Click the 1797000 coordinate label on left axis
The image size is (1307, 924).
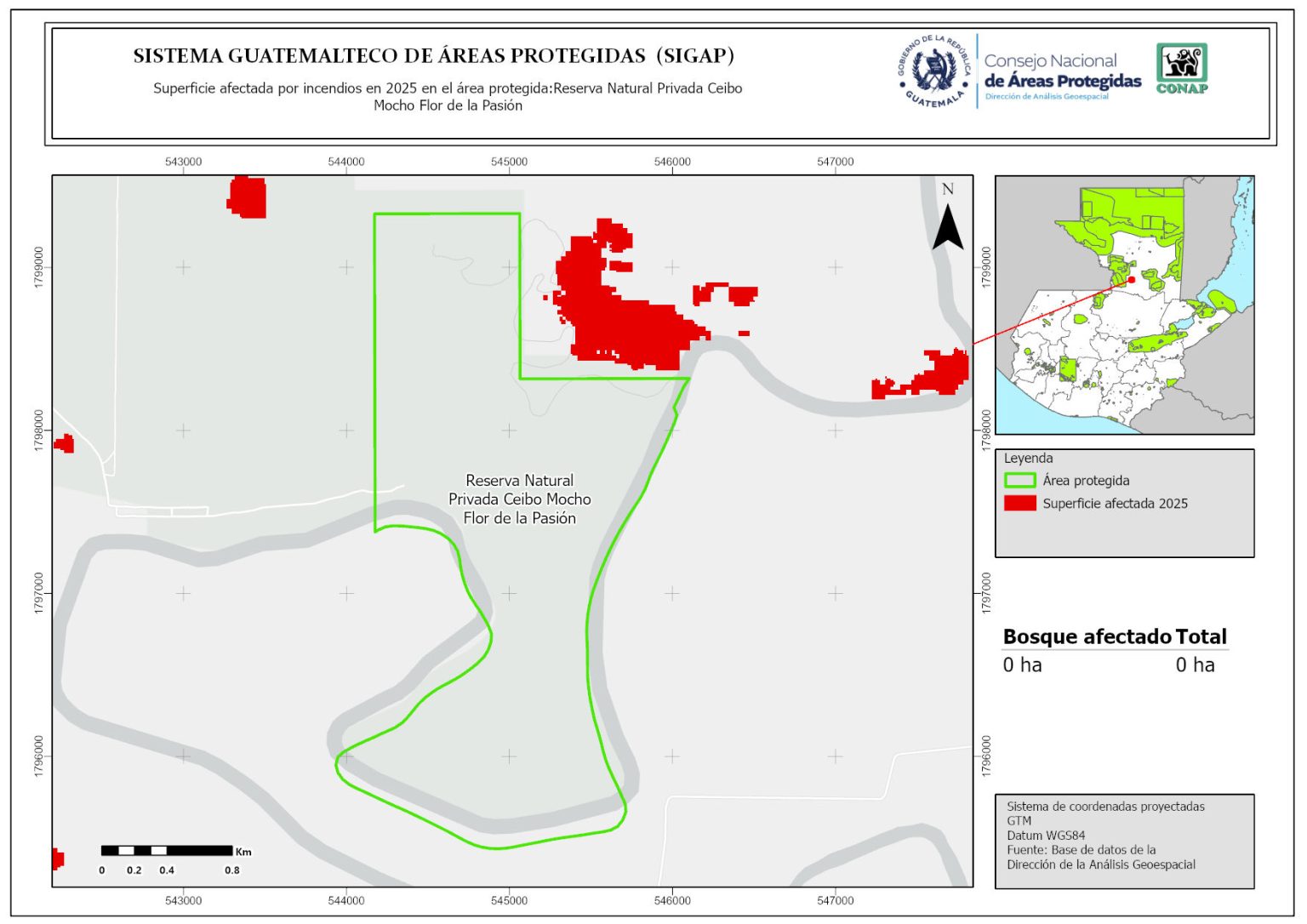pos(39,592)
